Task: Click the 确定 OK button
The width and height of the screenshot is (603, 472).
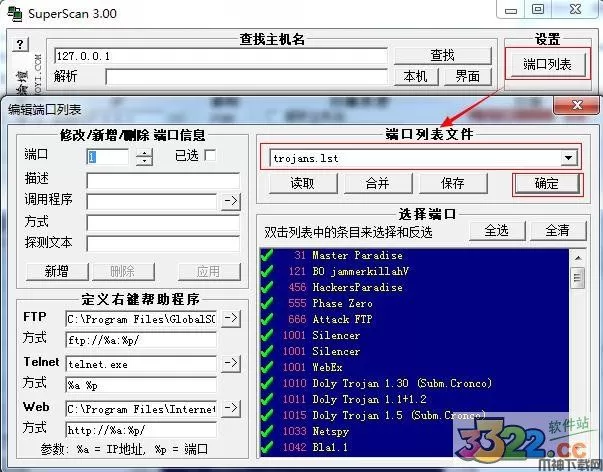Action: pos(547,184)
